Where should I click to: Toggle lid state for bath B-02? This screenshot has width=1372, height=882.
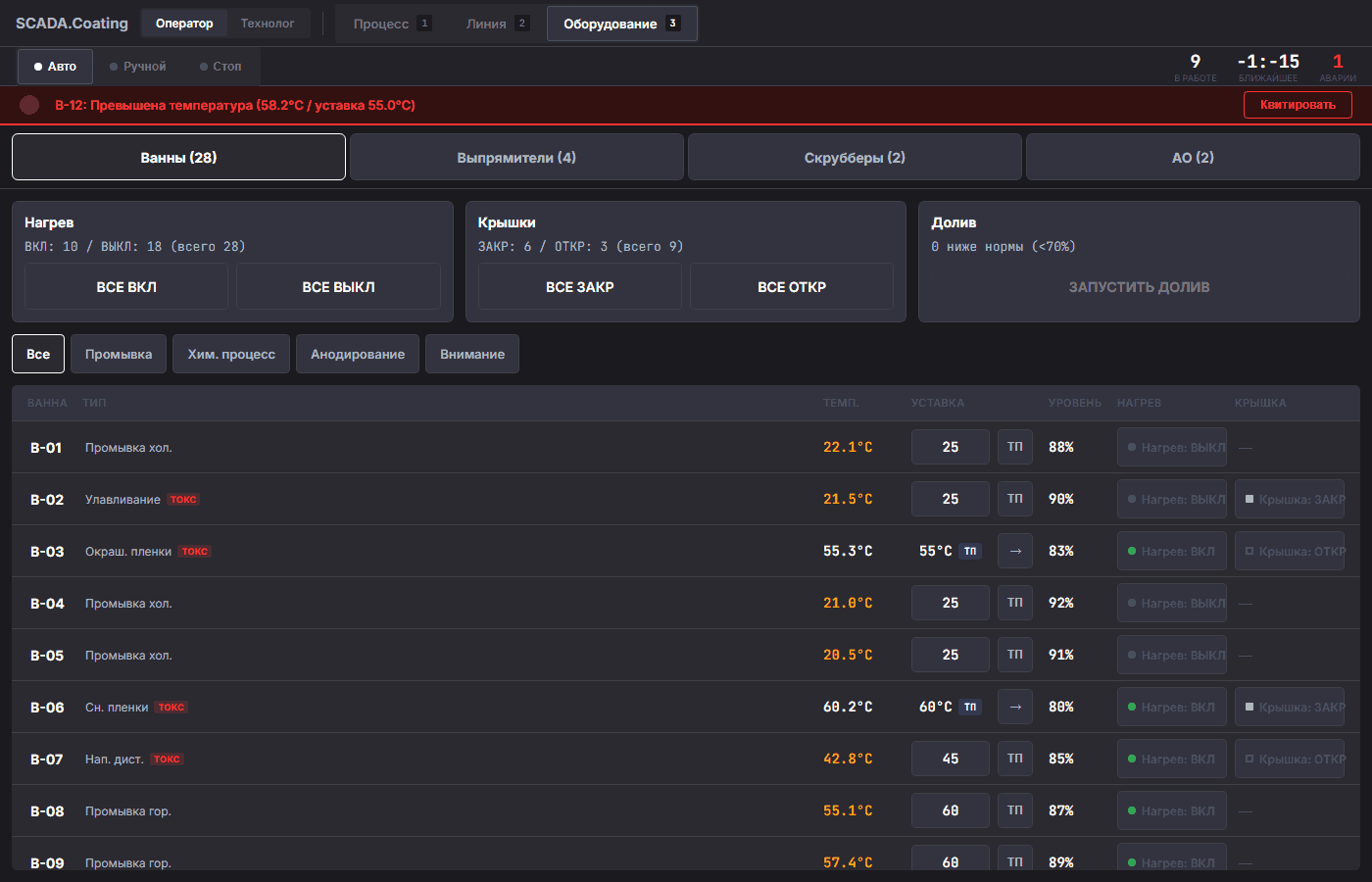pos(1289,499)
